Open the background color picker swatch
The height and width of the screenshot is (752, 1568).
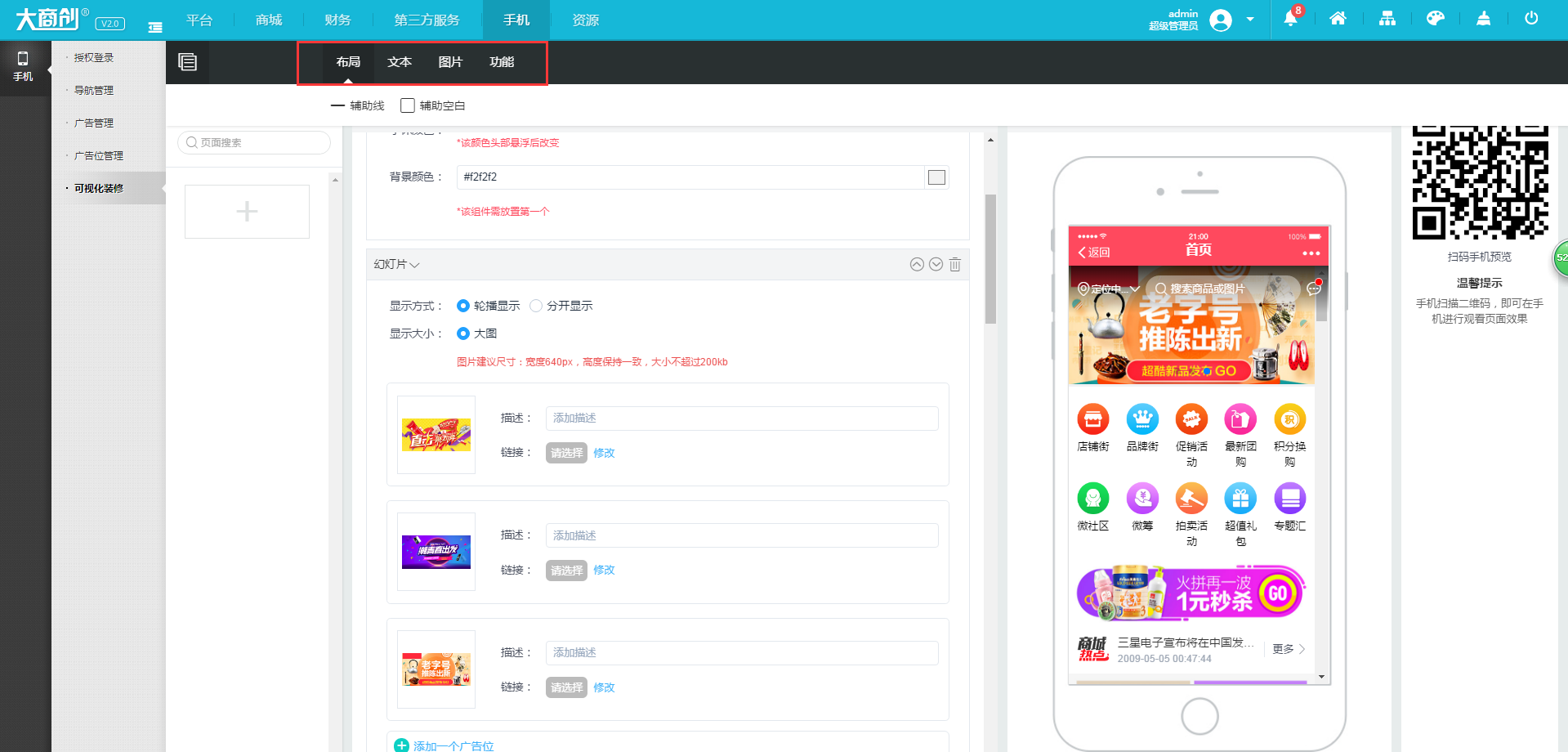[x=937, y=177]
